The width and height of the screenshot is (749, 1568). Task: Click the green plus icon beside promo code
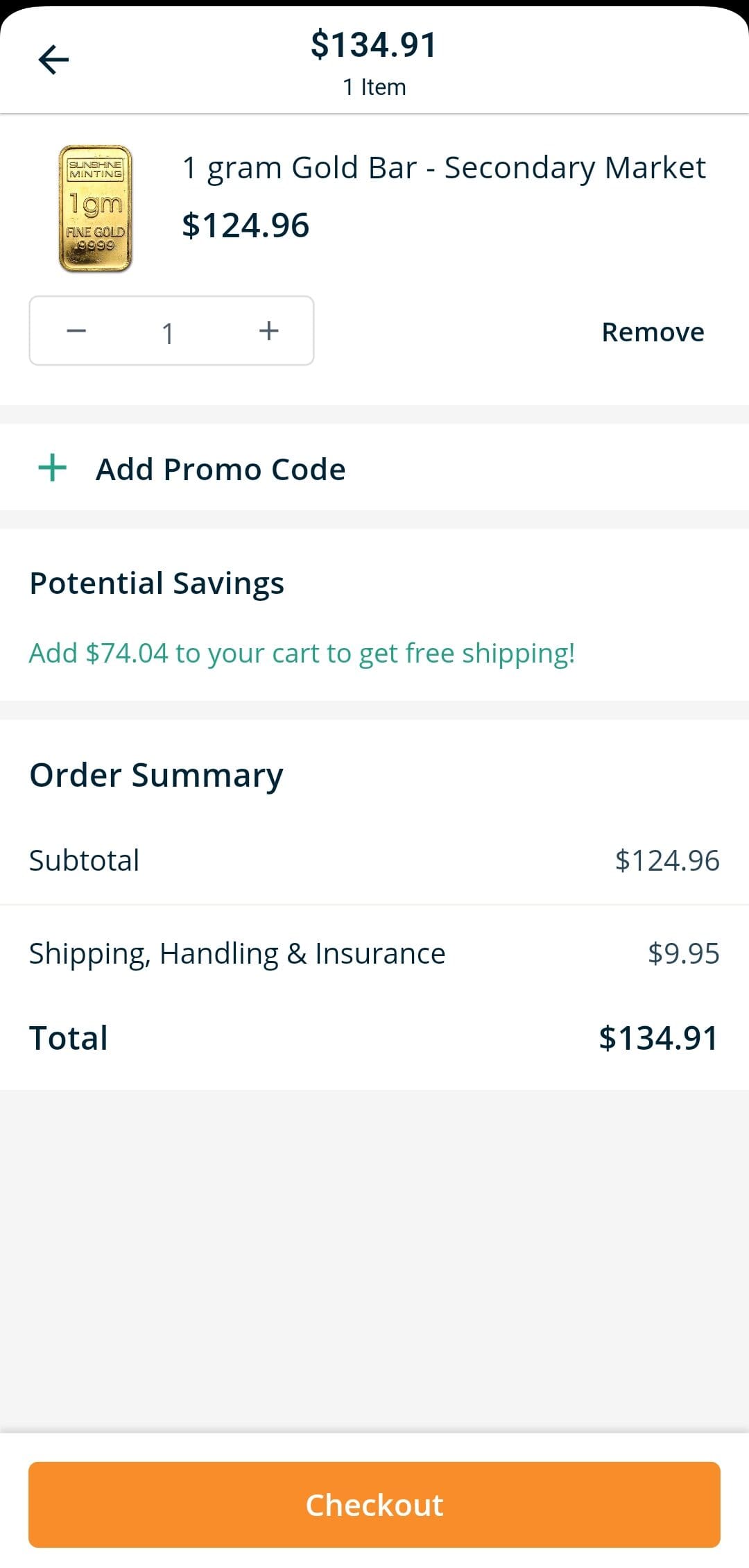[52, 468]
